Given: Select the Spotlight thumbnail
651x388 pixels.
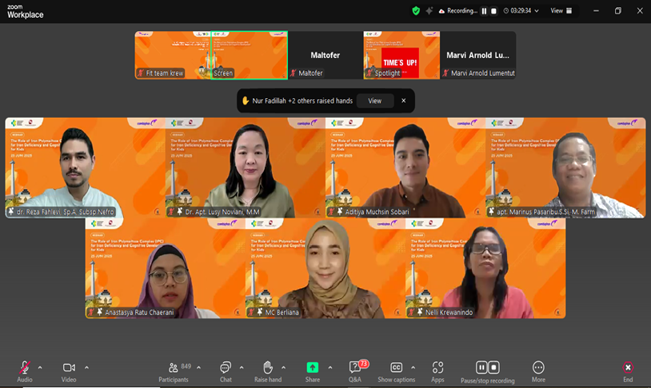Looking at the screenshot, I should (x=401, y=55).
